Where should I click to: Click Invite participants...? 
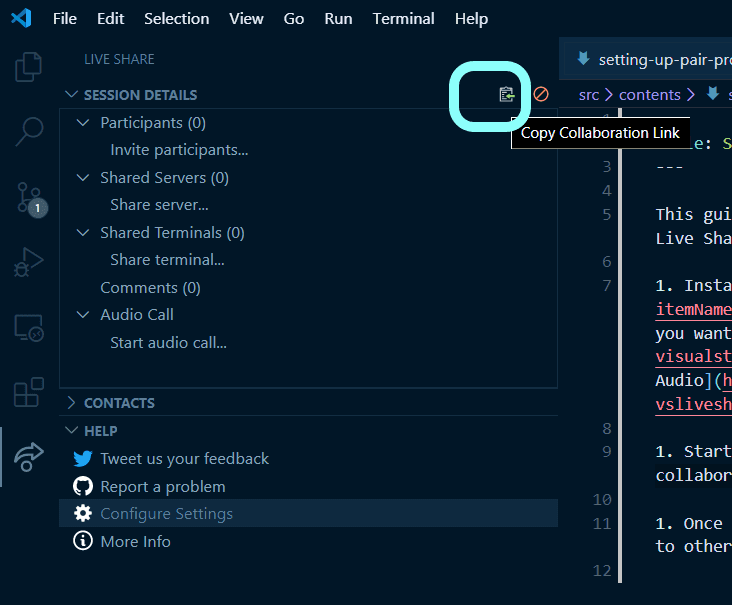pyautogui.click(x=179, y=150)
